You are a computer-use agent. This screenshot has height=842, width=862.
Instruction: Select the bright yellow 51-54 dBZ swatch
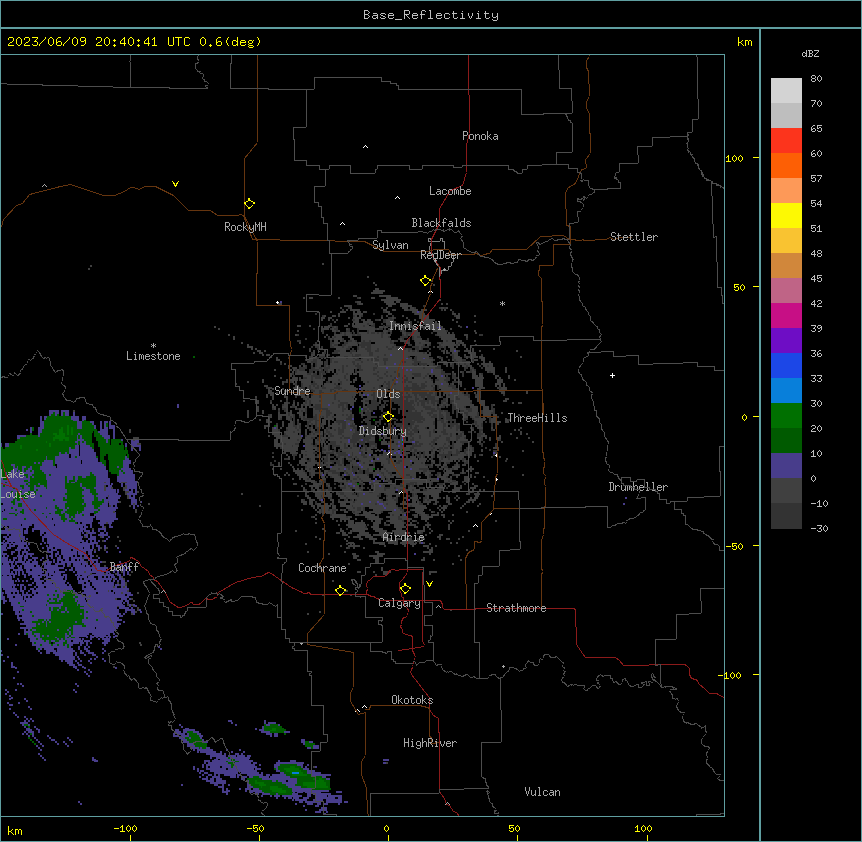point(786,215)
